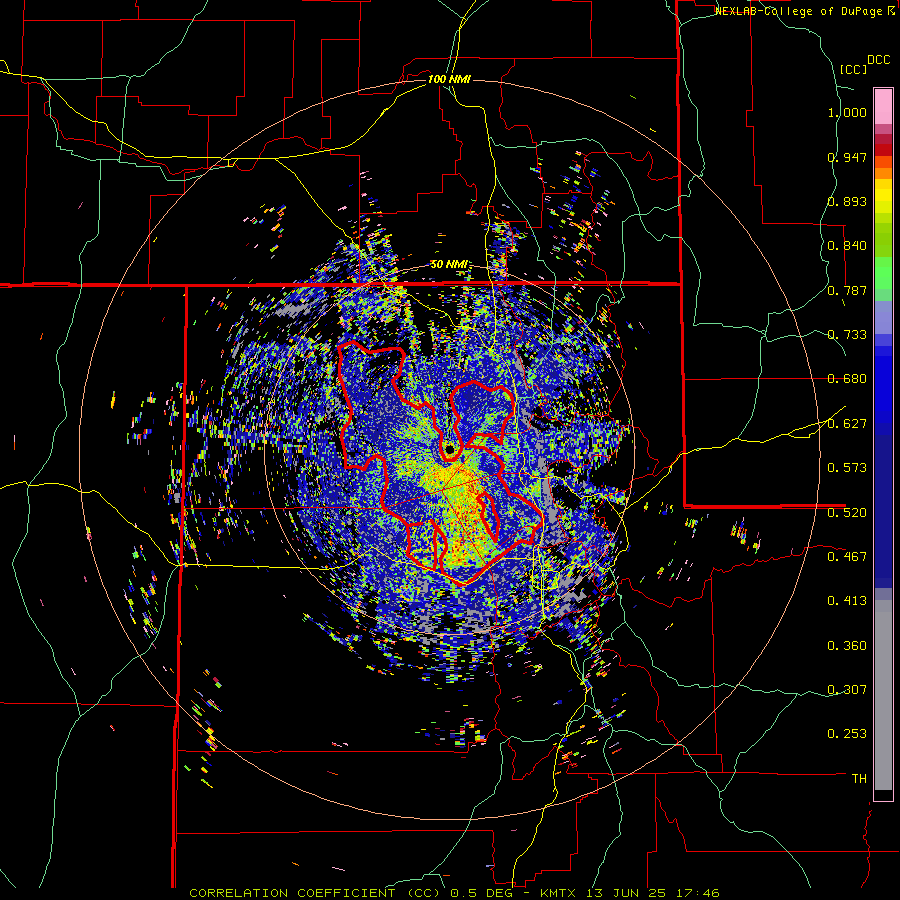
Task: Pick the orange swatch on the color bar
Action: (x=883, y=173)
